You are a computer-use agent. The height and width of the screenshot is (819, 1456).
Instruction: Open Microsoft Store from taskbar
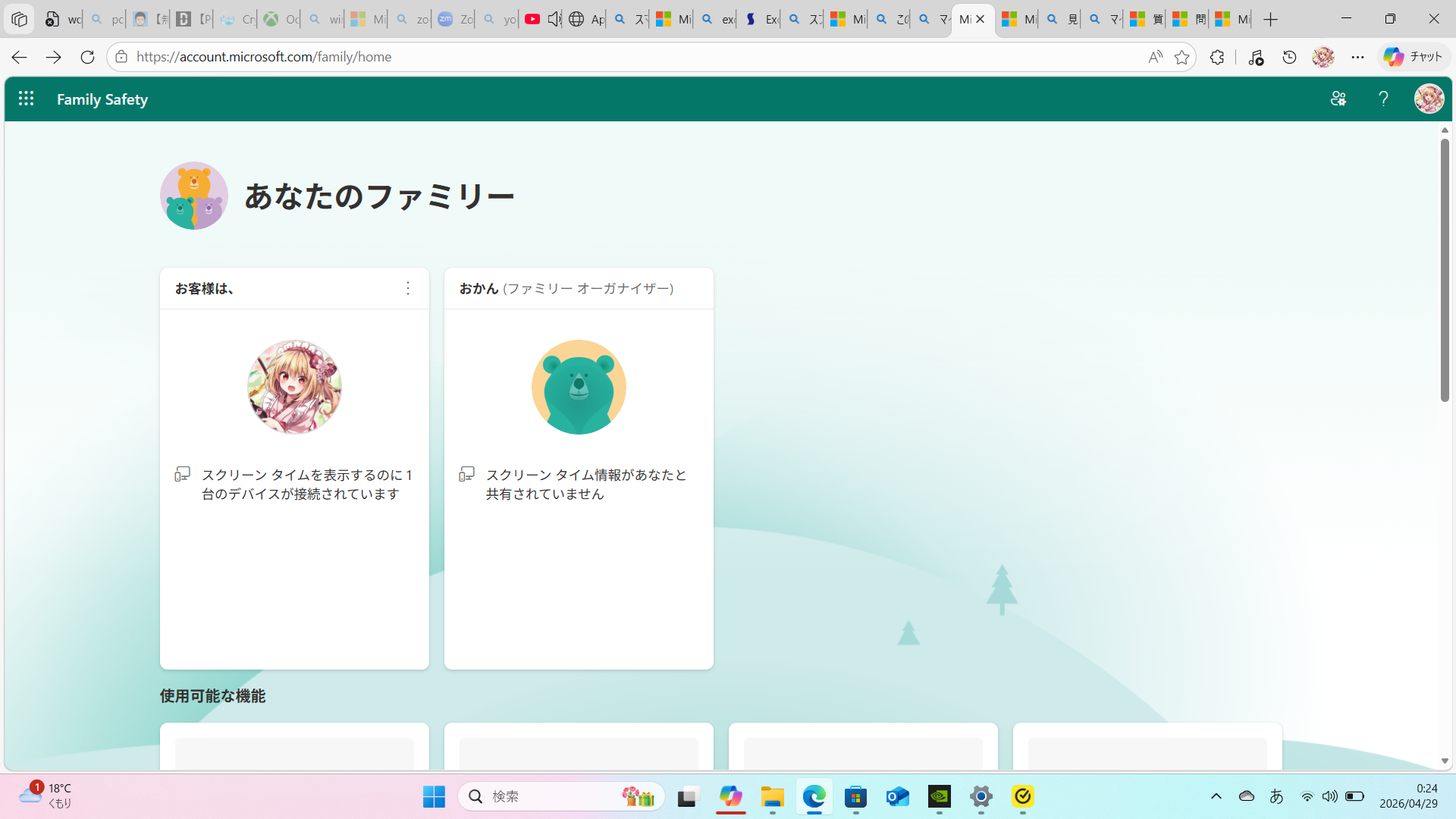pyautogui.click(x=856, y=796)
